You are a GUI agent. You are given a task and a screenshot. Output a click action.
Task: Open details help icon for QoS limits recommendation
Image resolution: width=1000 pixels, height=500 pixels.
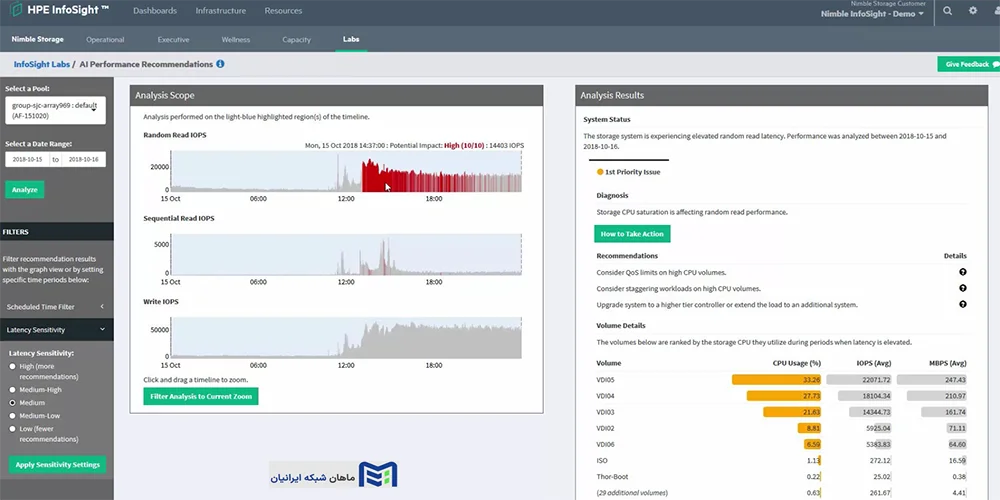coord(962,272)
